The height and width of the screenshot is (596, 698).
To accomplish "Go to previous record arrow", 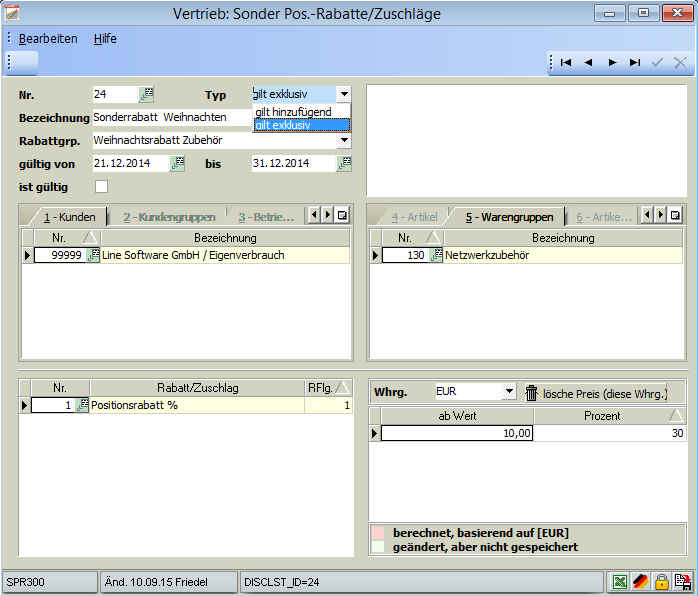I will tap(588, 63).
